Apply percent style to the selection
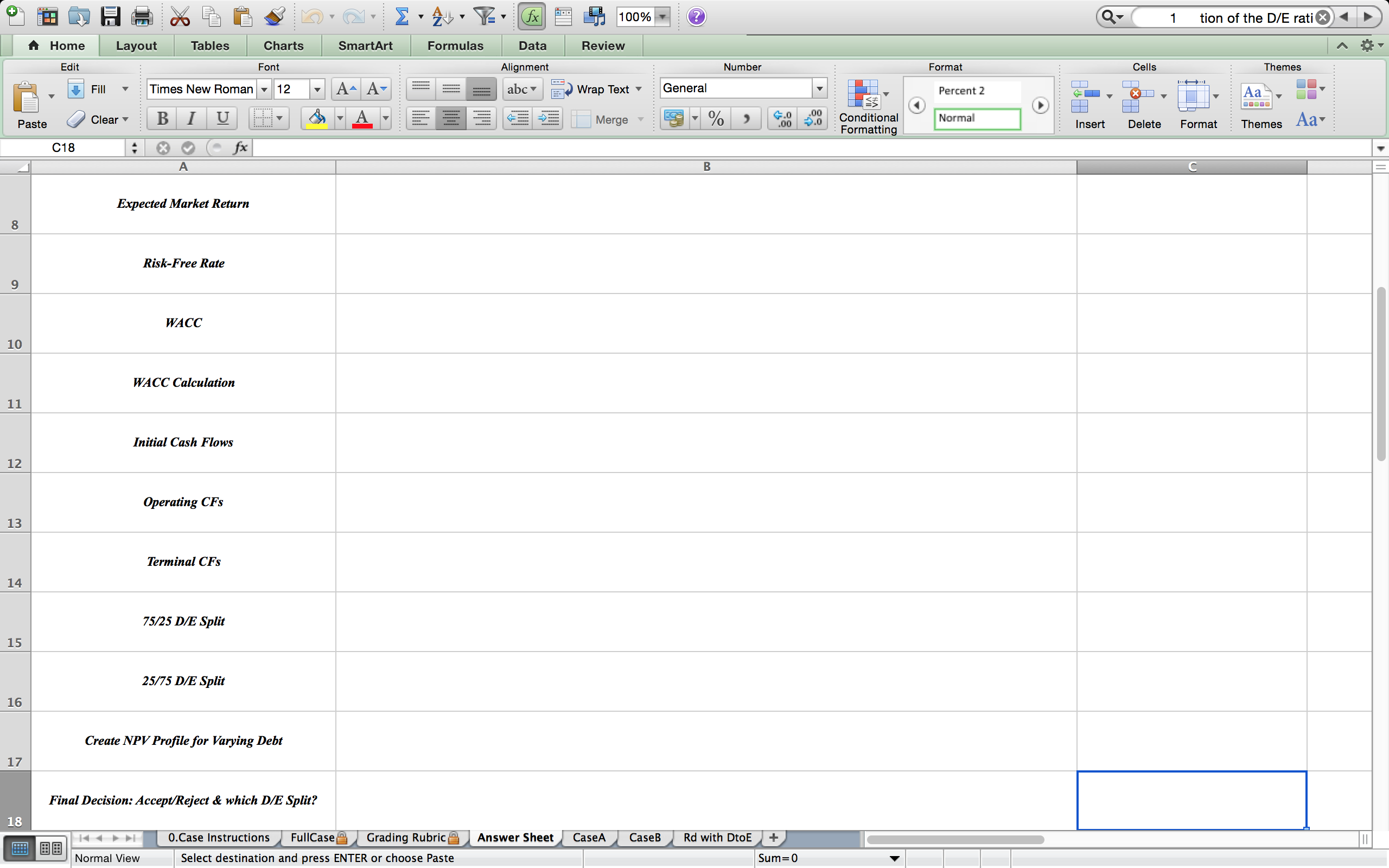Viewport: 1389px width, 868px height. (x=716, y=119)
